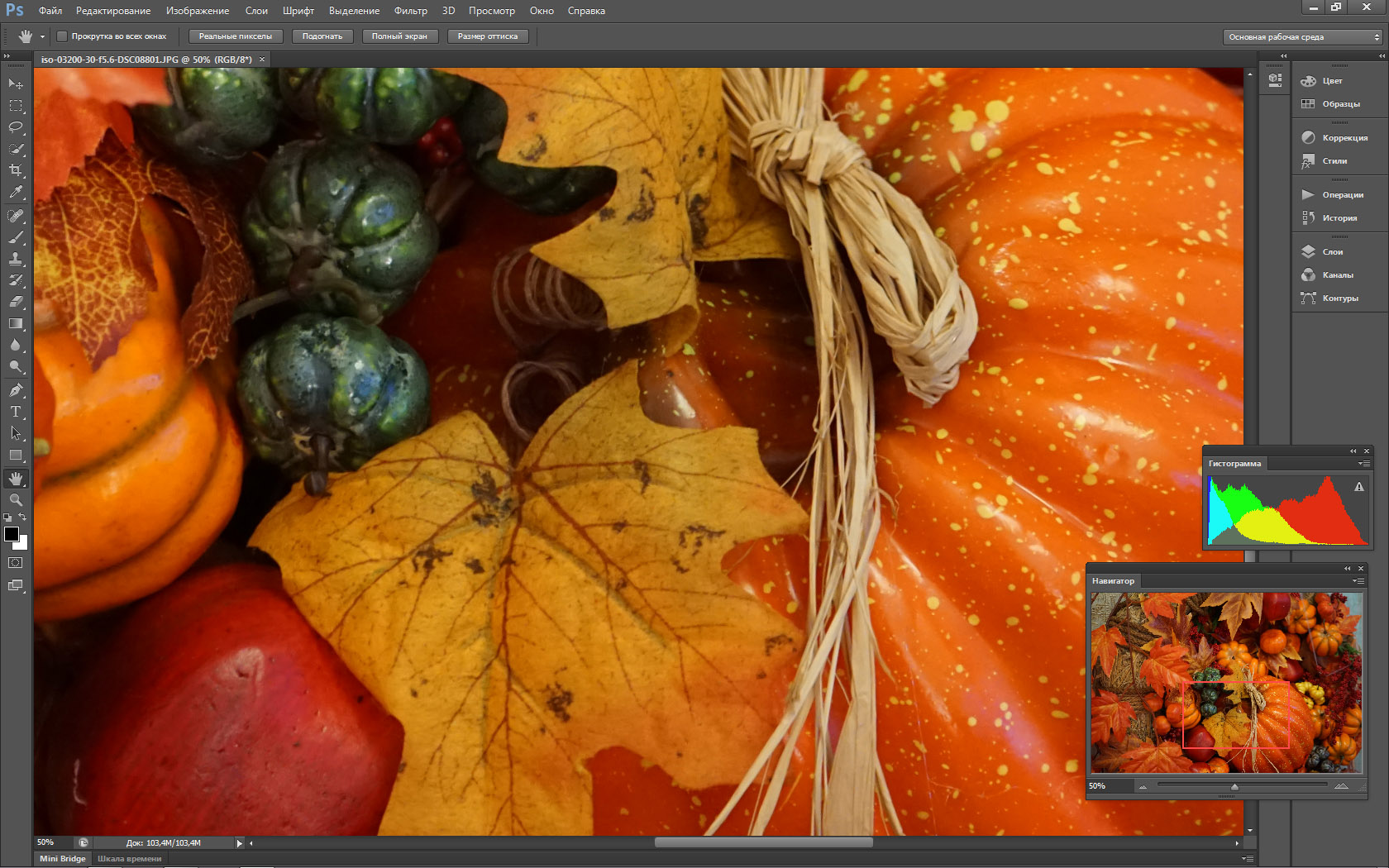The image size is (1389, 868).
Task: Expand the right panel dock
Action: click(x=1382, y=56)
